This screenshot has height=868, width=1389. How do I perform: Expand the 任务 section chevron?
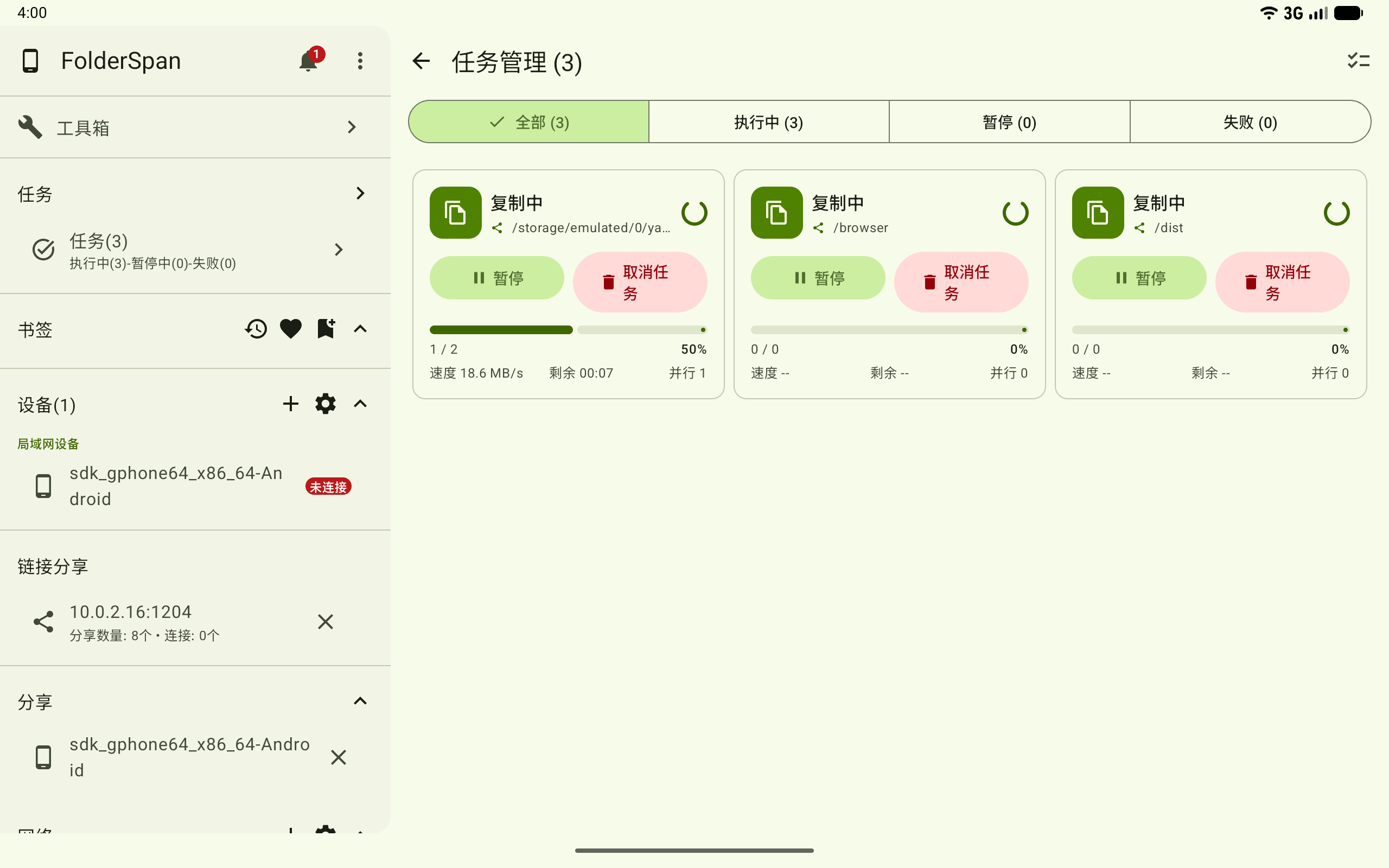360,194
